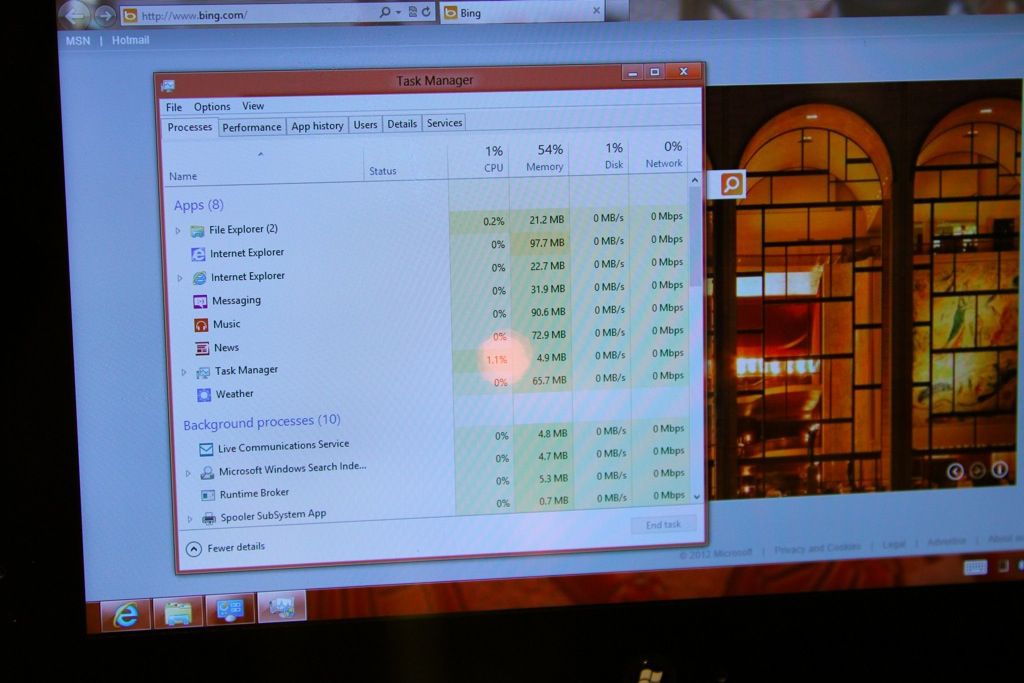Click the Task Manager row icon

point(203,372)
